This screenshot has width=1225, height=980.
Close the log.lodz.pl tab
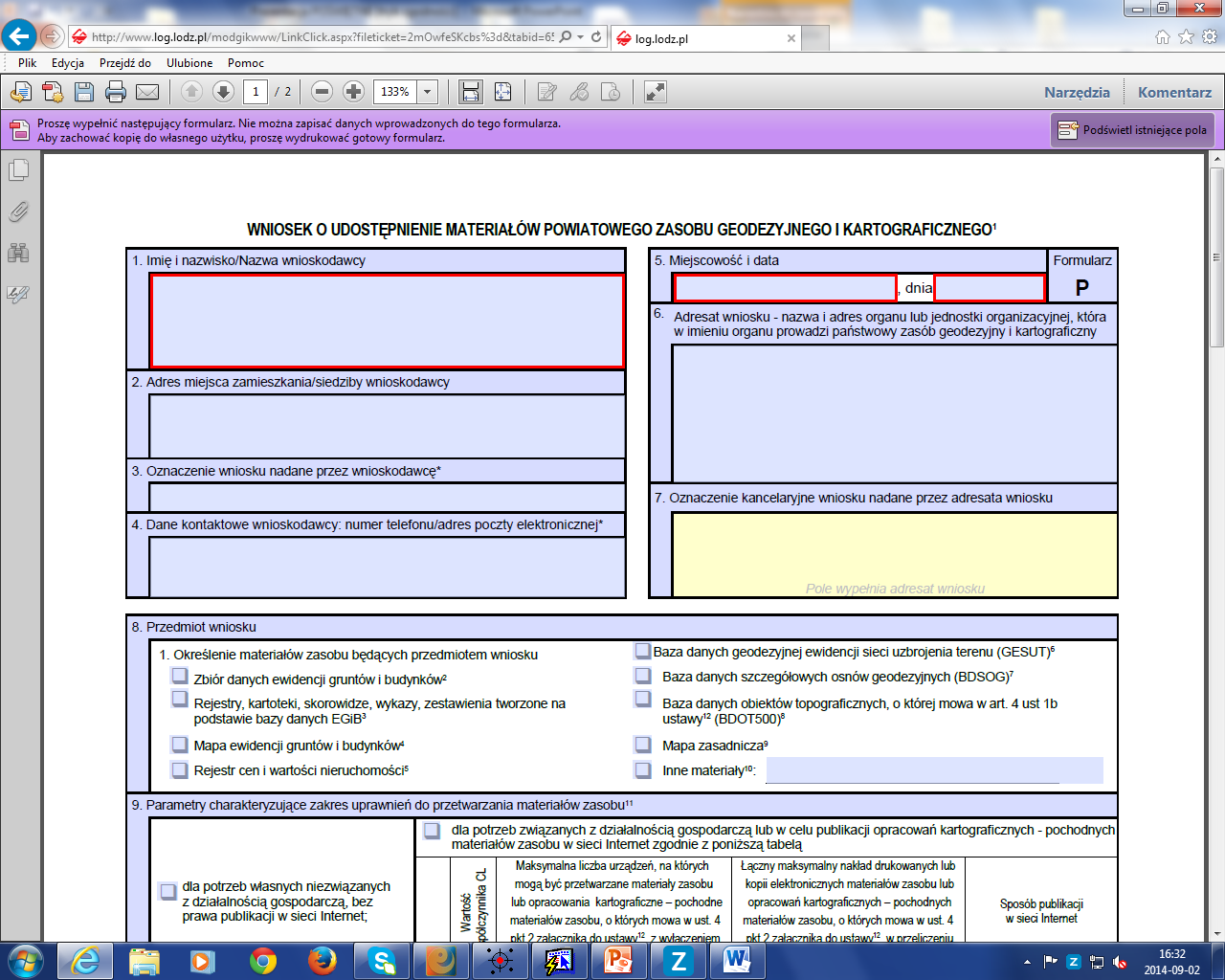[x=791, y=39]
